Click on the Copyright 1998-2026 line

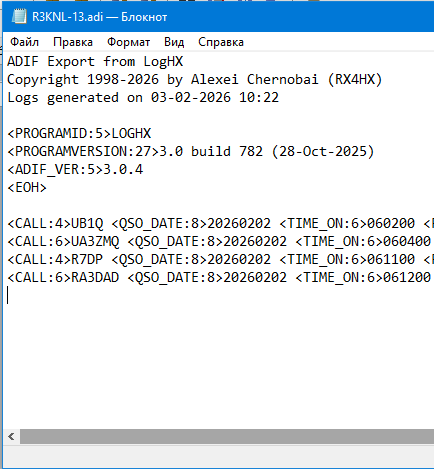(194, 80)
